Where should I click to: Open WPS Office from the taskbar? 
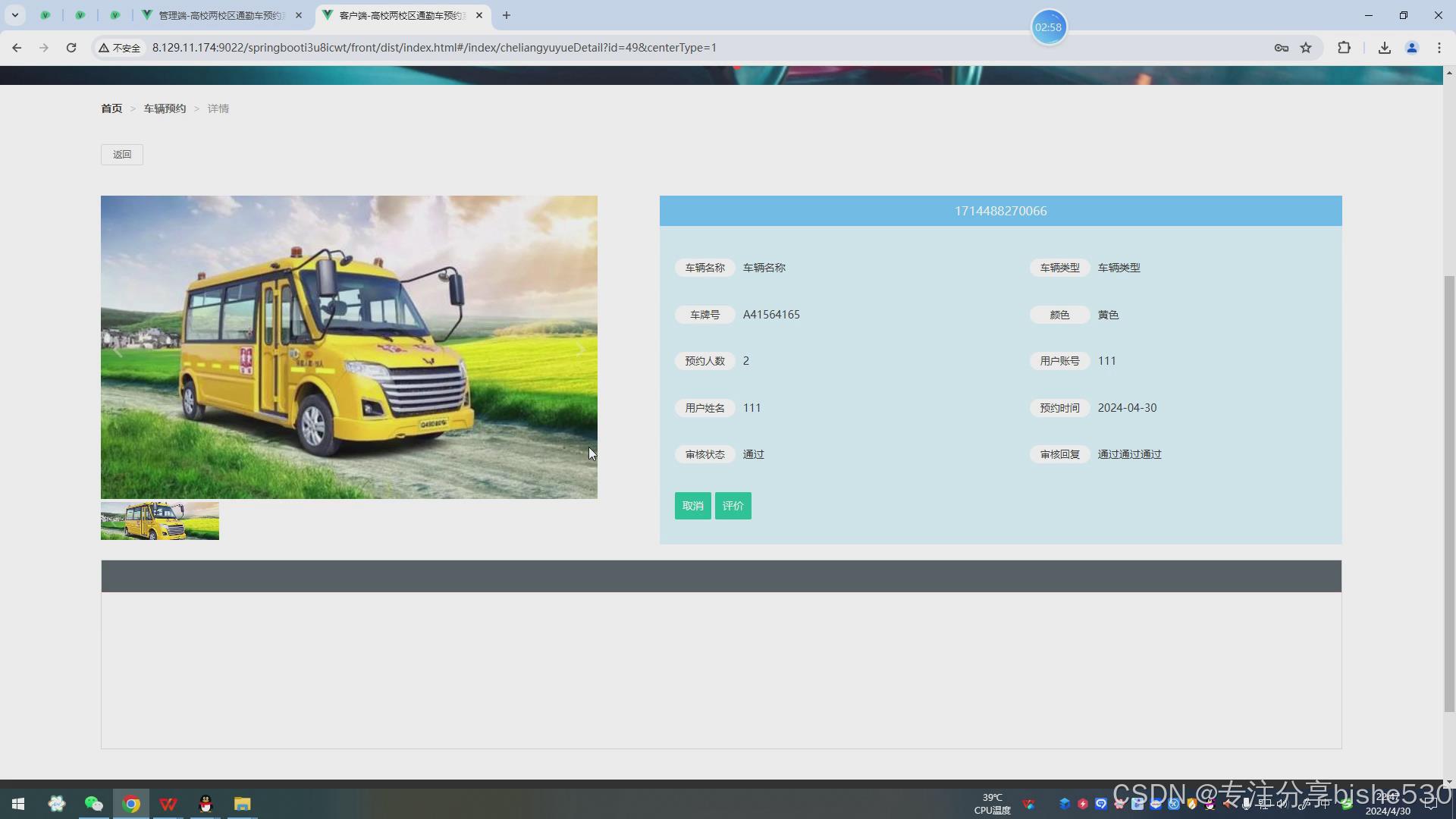pyautogui.click(x=168, y=804)
